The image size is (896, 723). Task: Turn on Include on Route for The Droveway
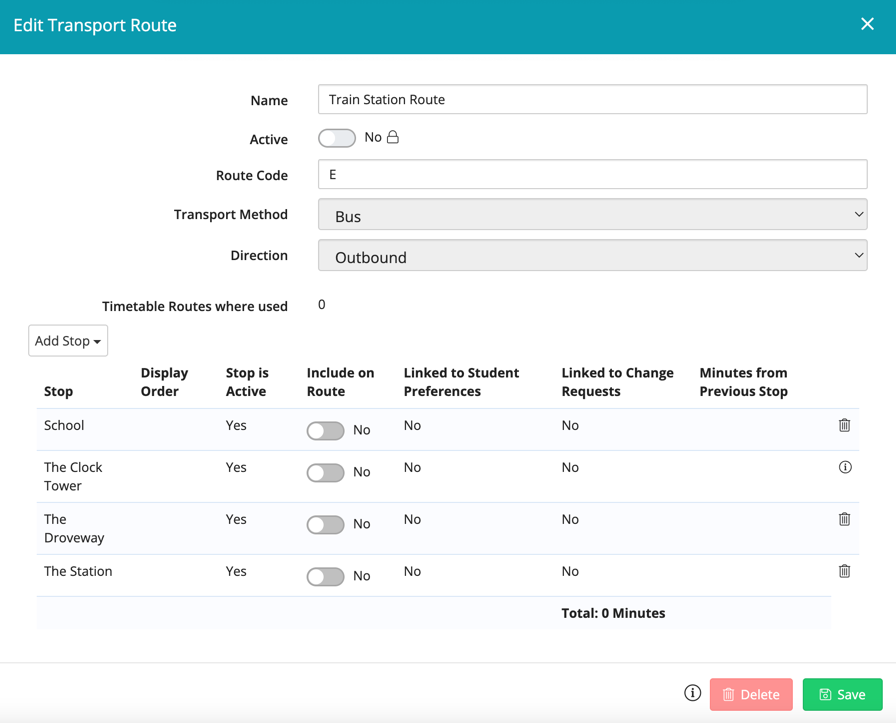tap(326, 525)
